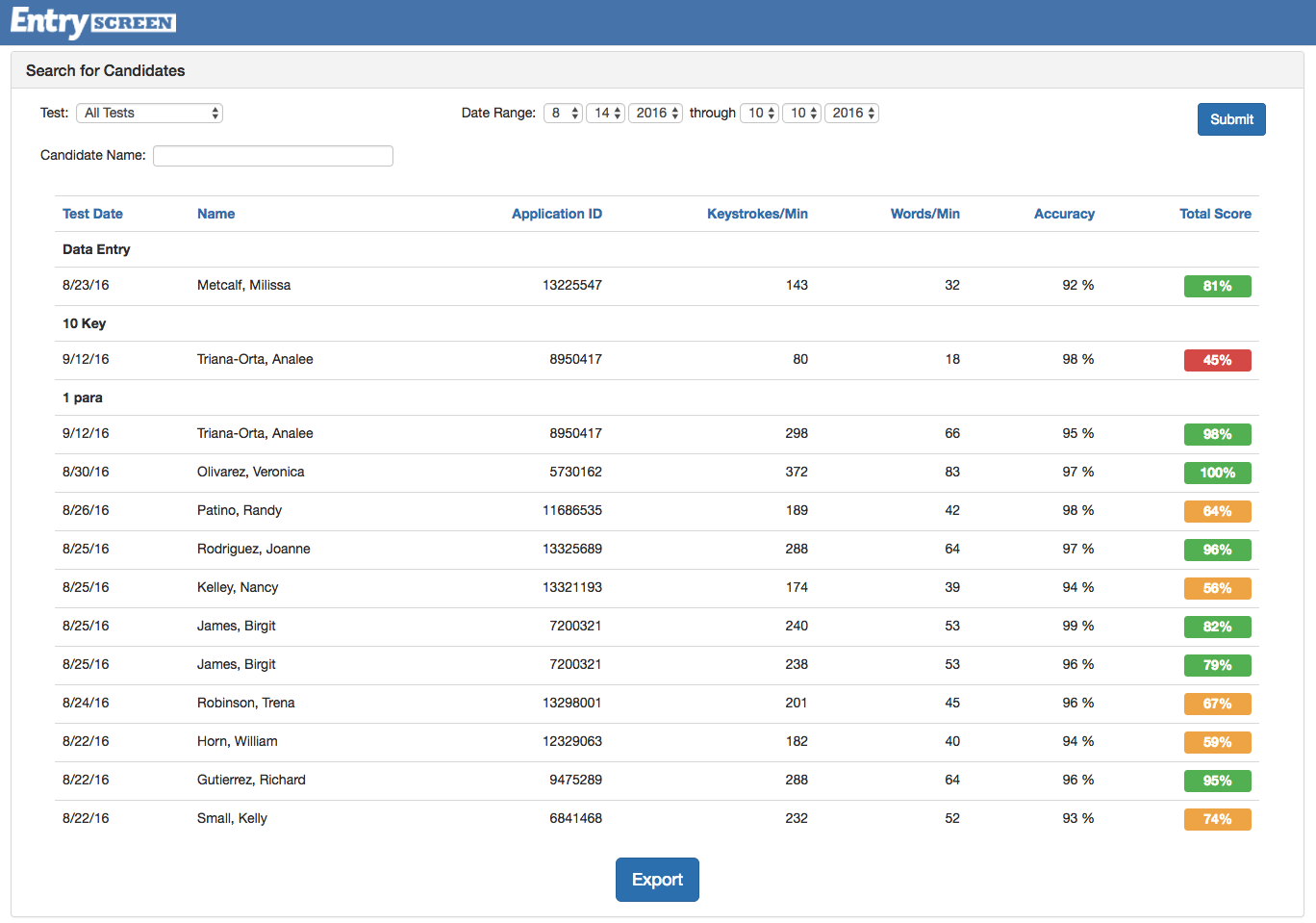Open the start day dropdown showing 14
This screenshot has height=923, width=1316.
(605, 113)
